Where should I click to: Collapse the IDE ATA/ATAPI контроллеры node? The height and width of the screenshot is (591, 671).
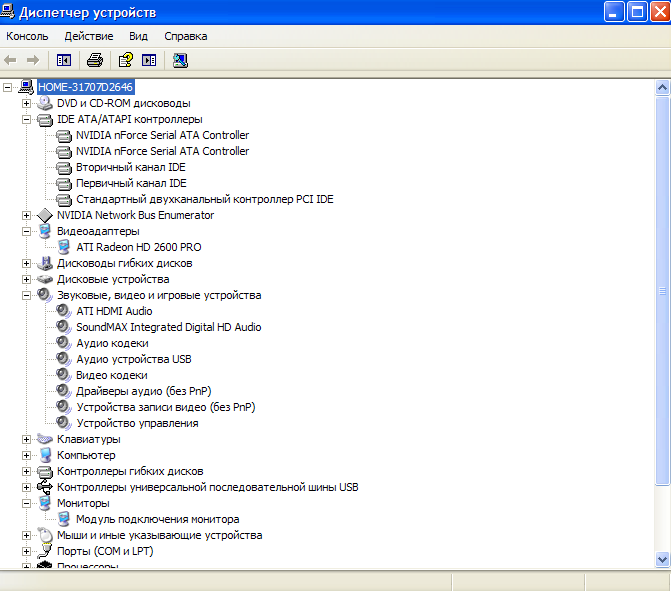click(26, 119)
